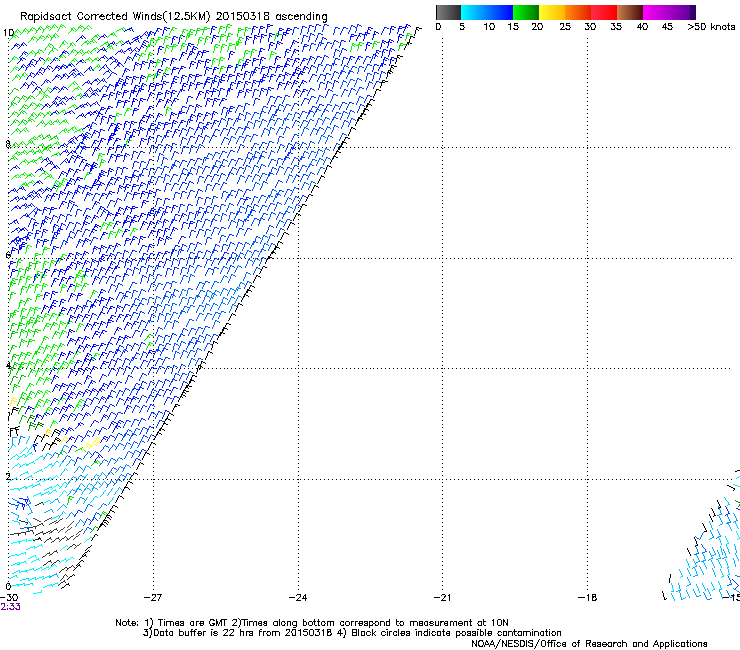Click the yellow 20-25 knots legend swatch
This screenshot has width=740, height=650.
click(552, 12)
